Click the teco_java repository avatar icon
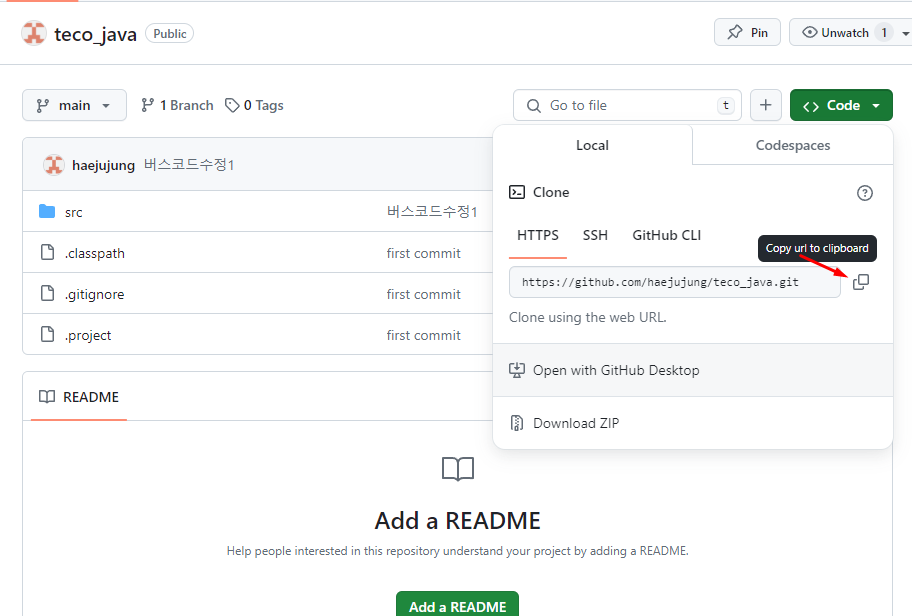This screenshot has width=912, height=616. [x=34, y=33]
